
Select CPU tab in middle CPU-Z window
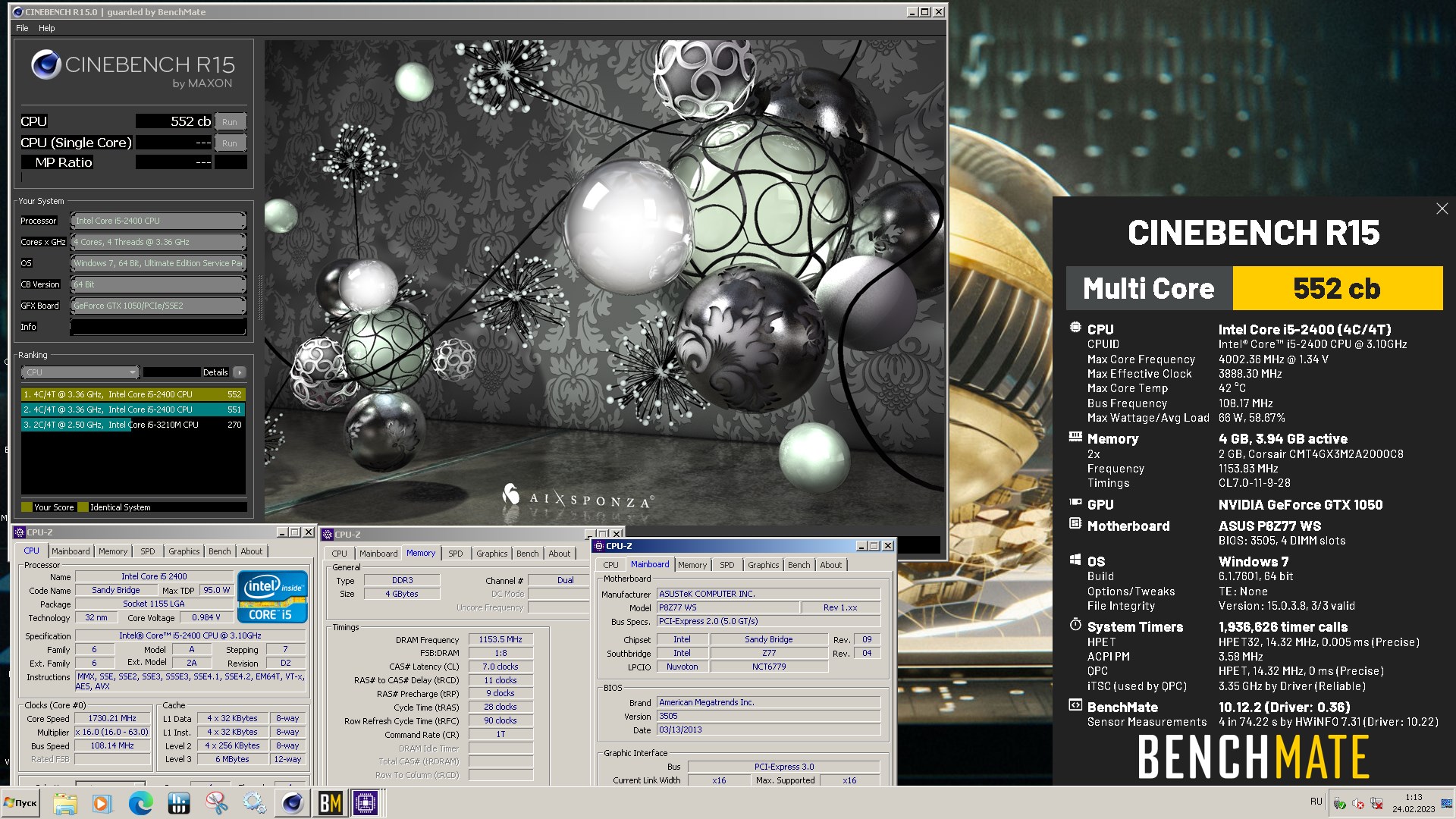click(x=339, y=554)
